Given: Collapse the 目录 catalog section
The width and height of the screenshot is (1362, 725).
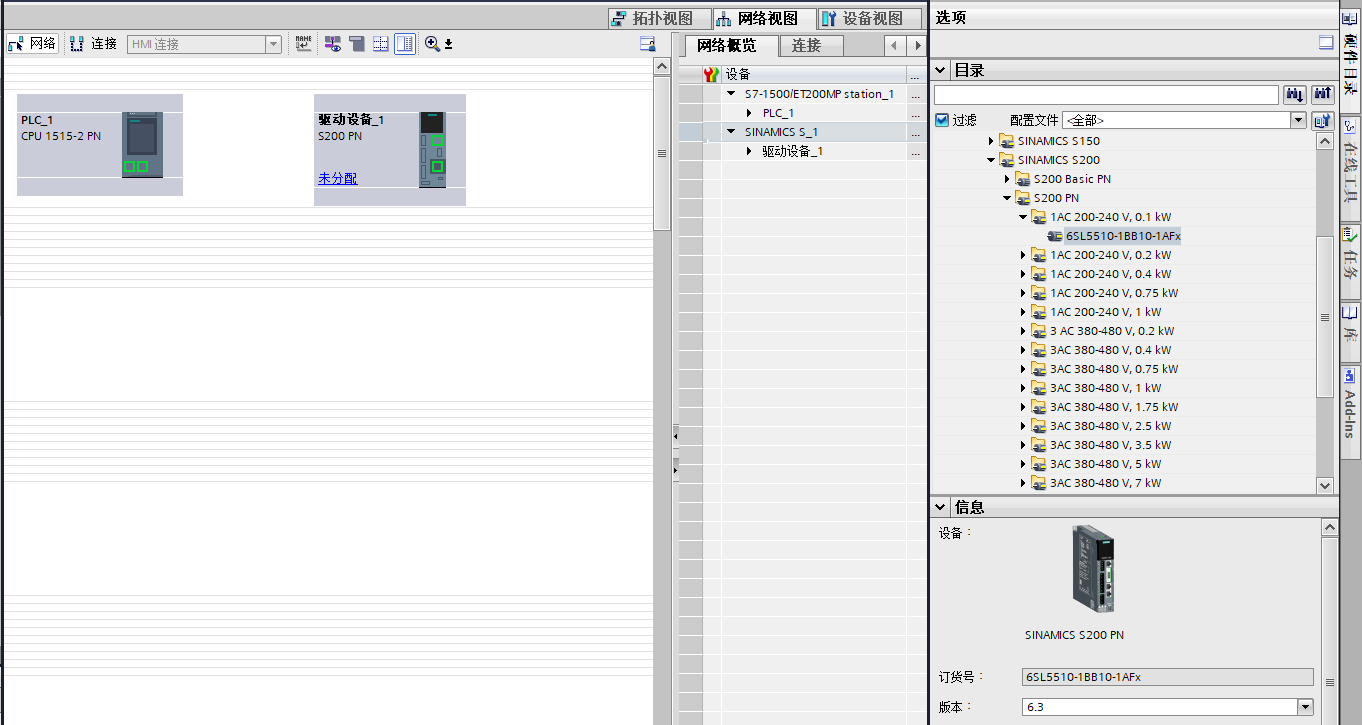Looking at the screenshot, I should [940, 70].
